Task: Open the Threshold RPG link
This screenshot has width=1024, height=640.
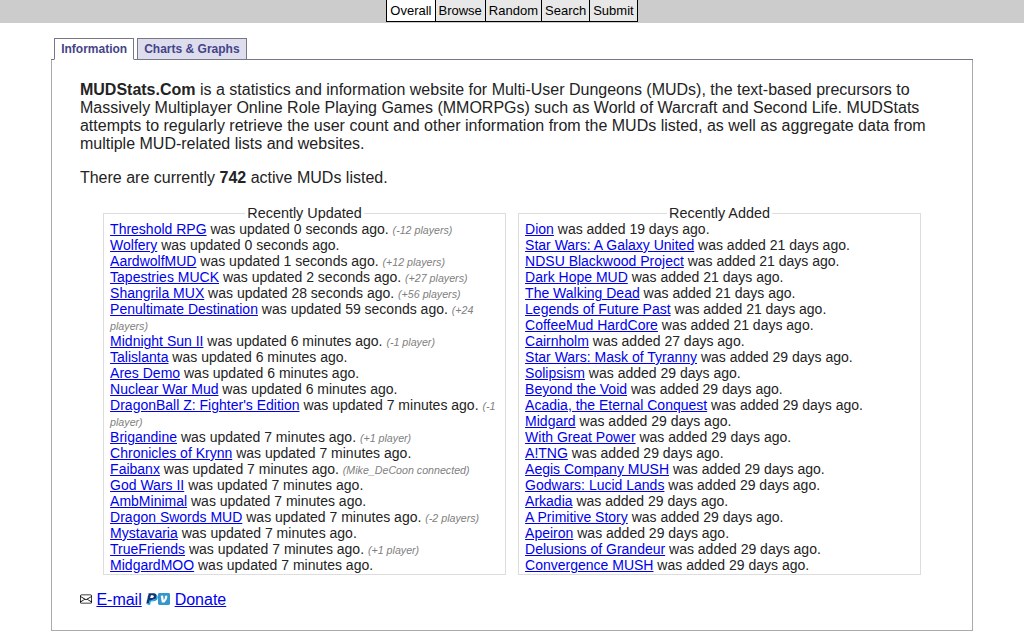Action: pos(158,229)
